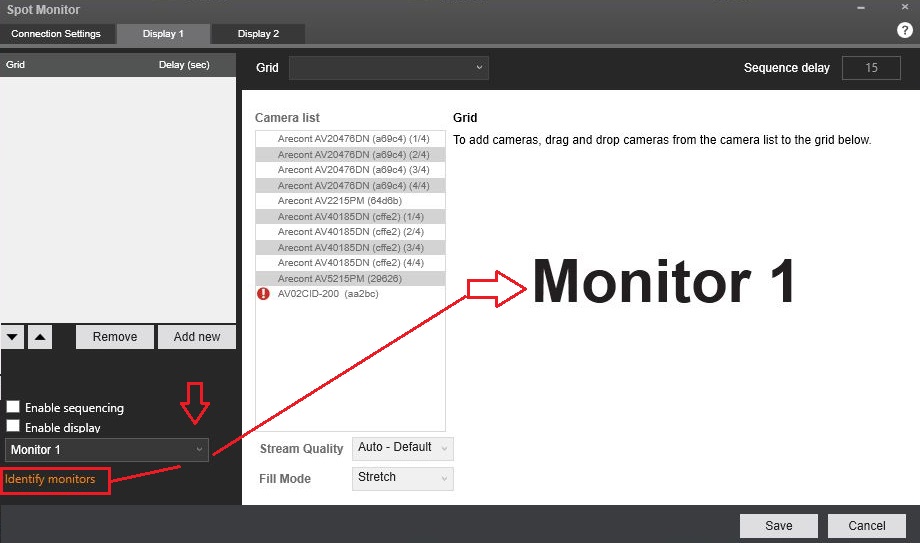Switch to the Connection Settings tab
This screenshot has width=920, height=543.
point(56,34)
